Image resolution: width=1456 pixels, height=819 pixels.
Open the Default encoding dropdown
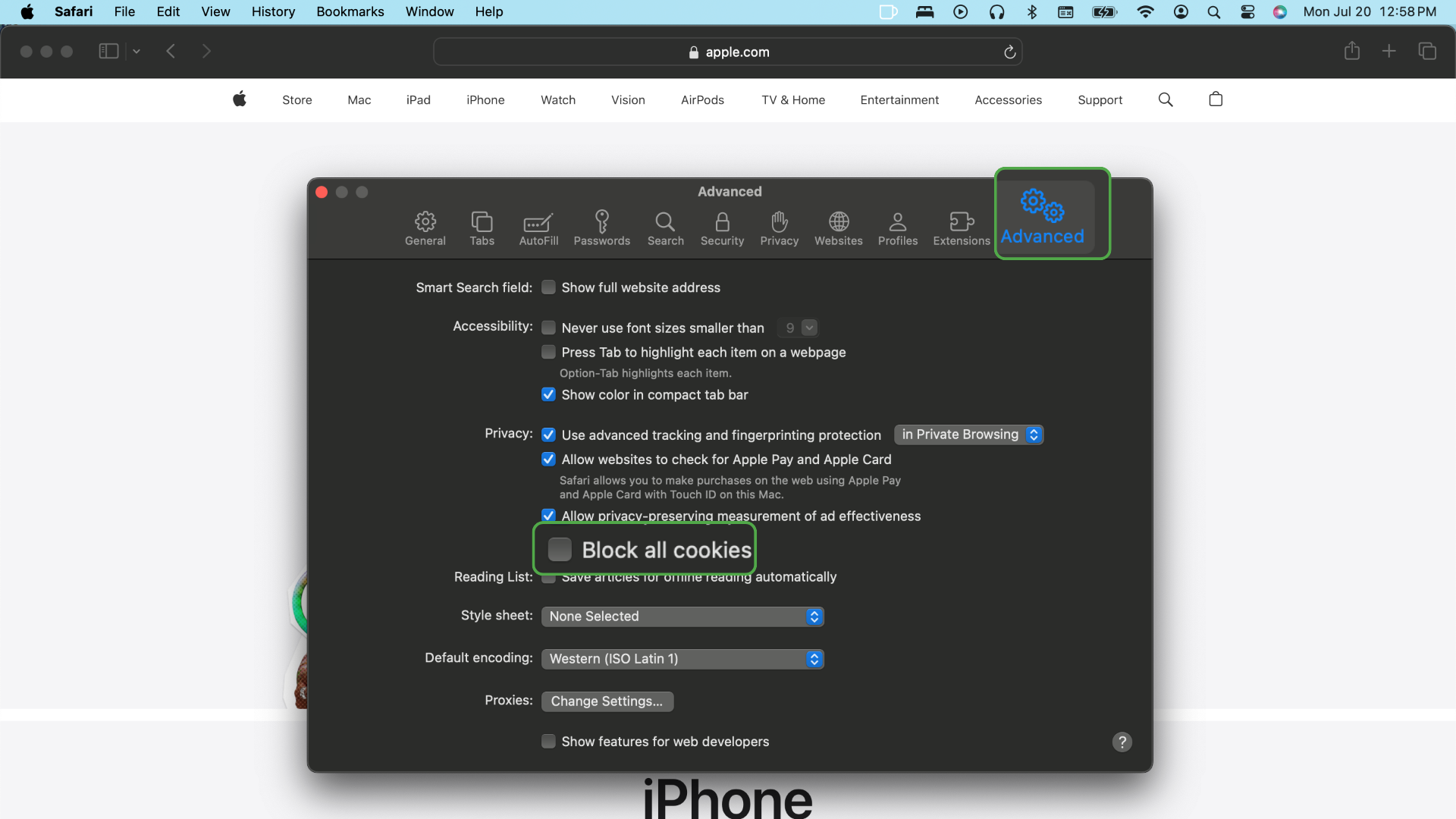[x=682, y=659]
